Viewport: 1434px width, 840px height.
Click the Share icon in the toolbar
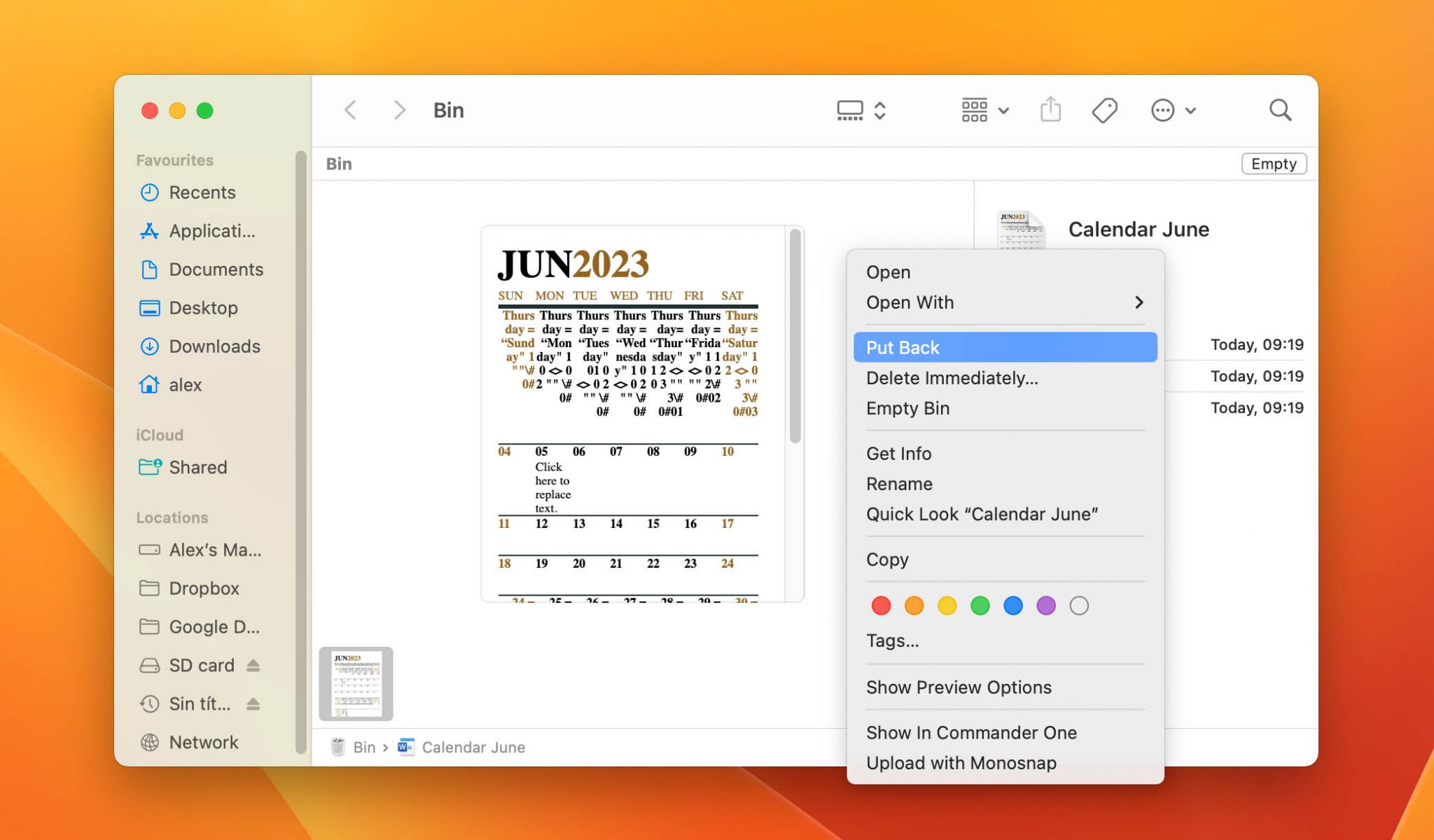(1050, 110)
